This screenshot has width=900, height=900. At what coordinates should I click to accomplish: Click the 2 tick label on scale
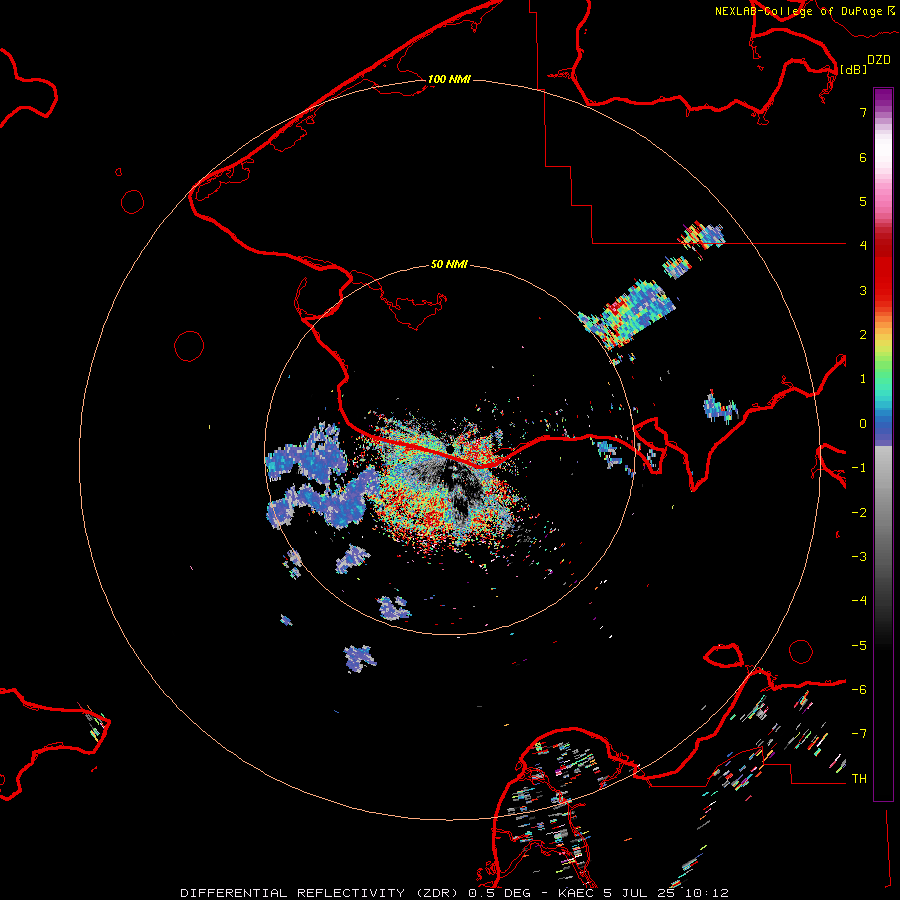[x=863, y=334]
